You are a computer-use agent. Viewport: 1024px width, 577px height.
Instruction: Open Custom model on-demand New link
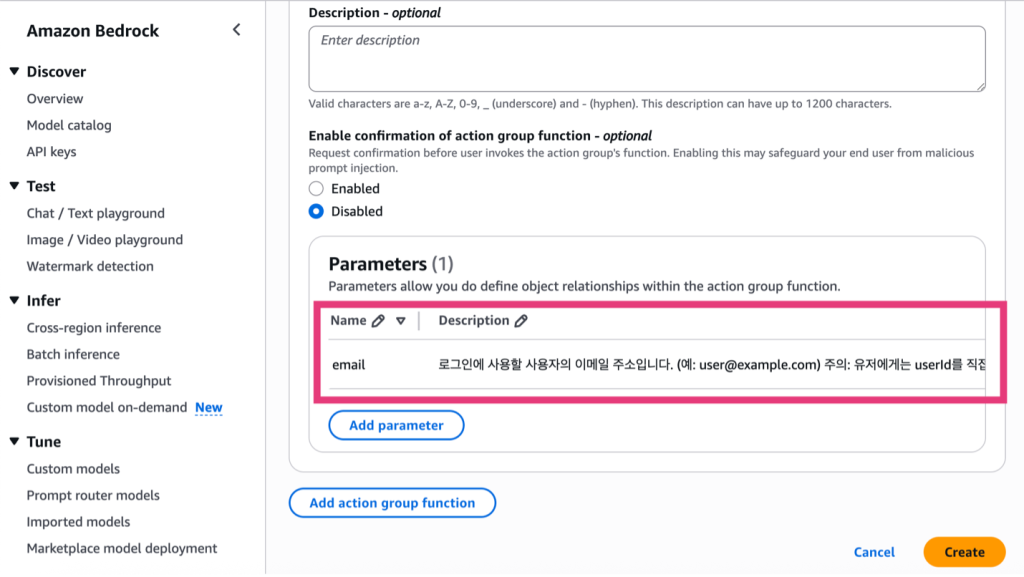(107, 407)
